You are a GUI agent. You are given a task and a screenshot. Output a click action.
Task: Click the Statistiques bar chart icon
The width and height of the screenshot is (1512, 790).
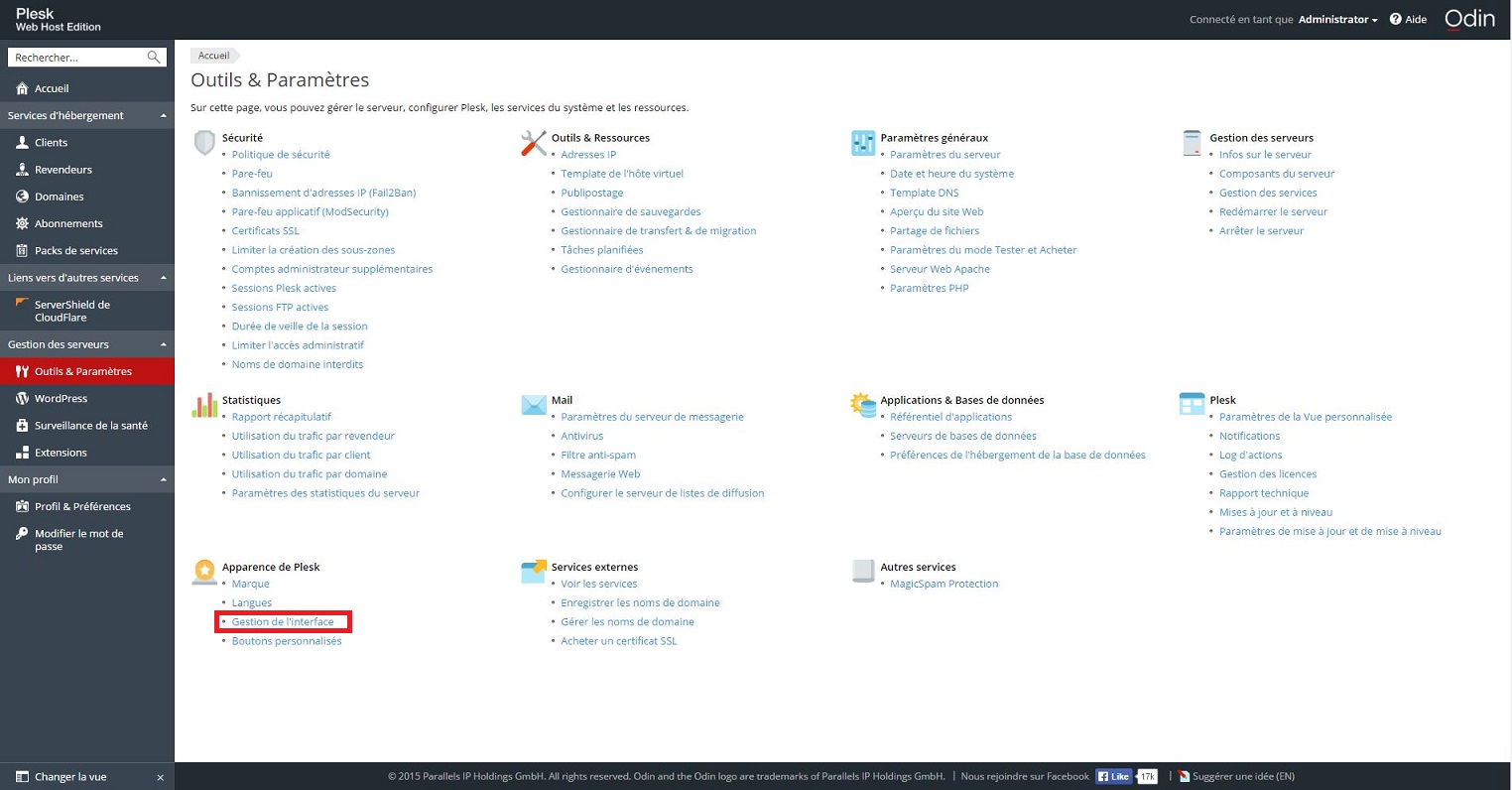[x=204, y=405]
